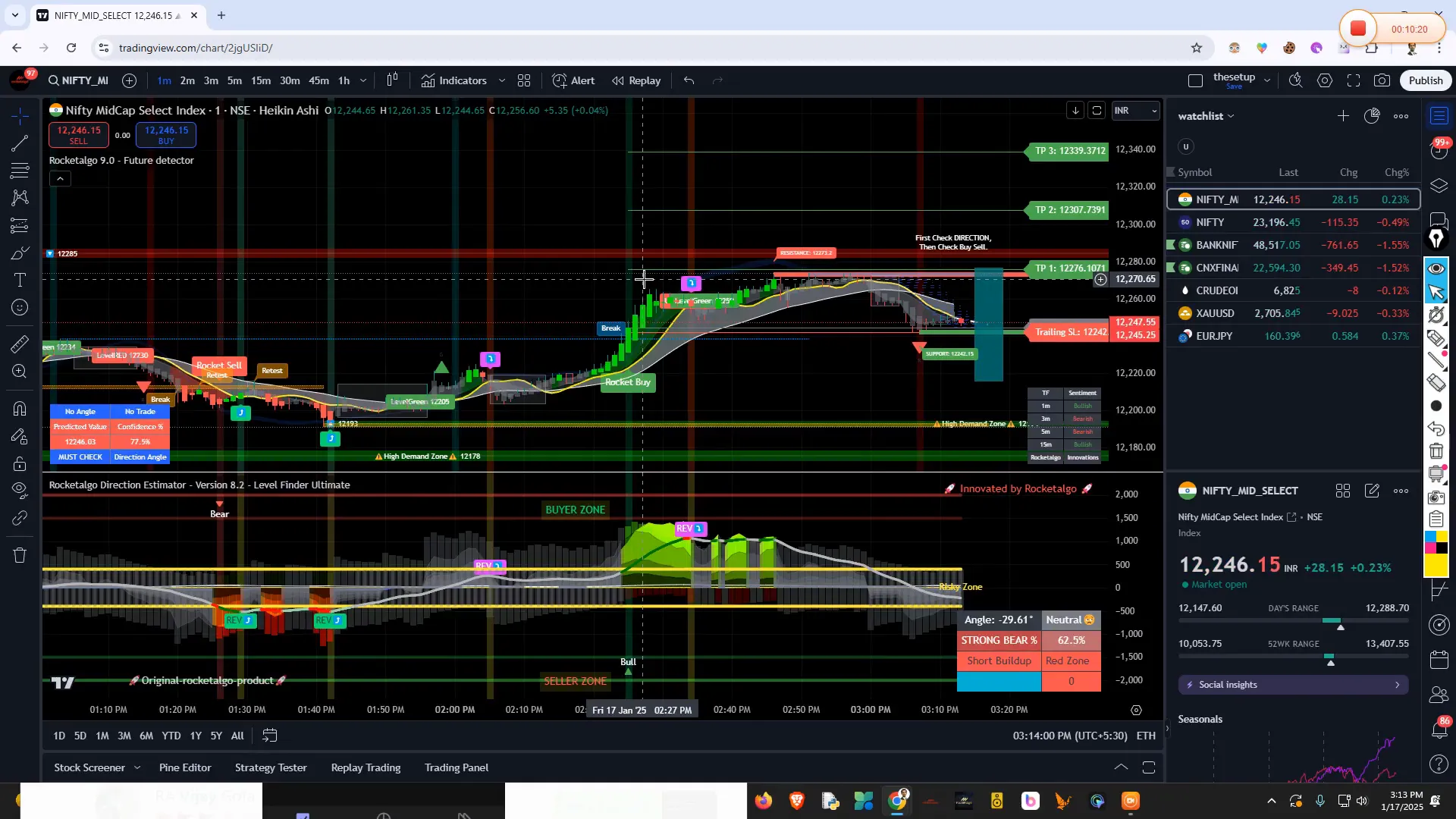Open the measure ruler tool
The height and width of the screenshot is (819, 1456).
[19, 344]
